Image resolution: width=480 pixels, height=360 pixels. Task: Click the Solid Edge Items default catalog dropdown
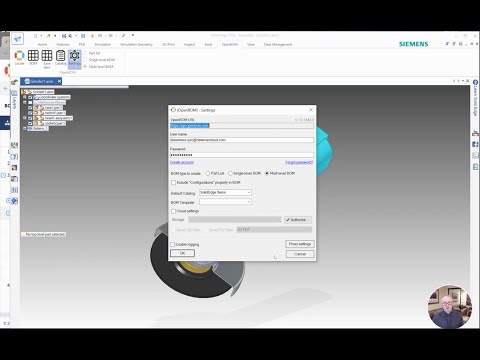tap(225, 193)
